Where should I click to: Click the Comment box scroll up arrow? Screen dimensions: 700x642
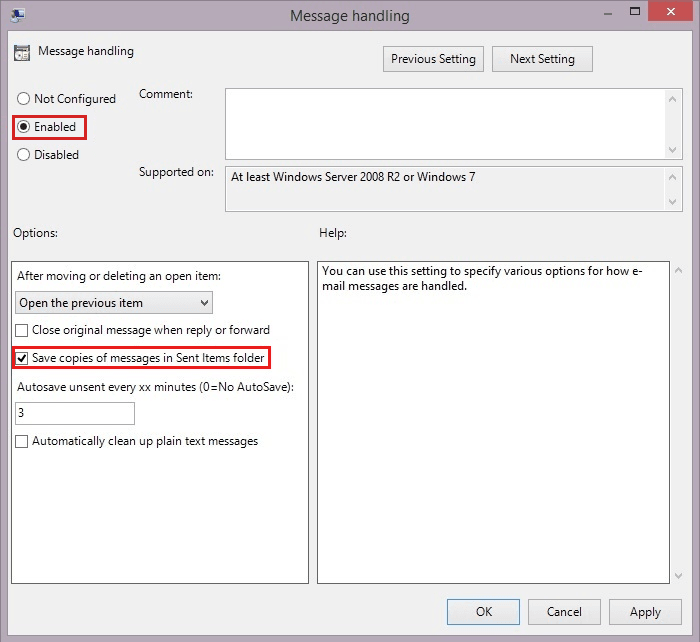pos(673,99)
